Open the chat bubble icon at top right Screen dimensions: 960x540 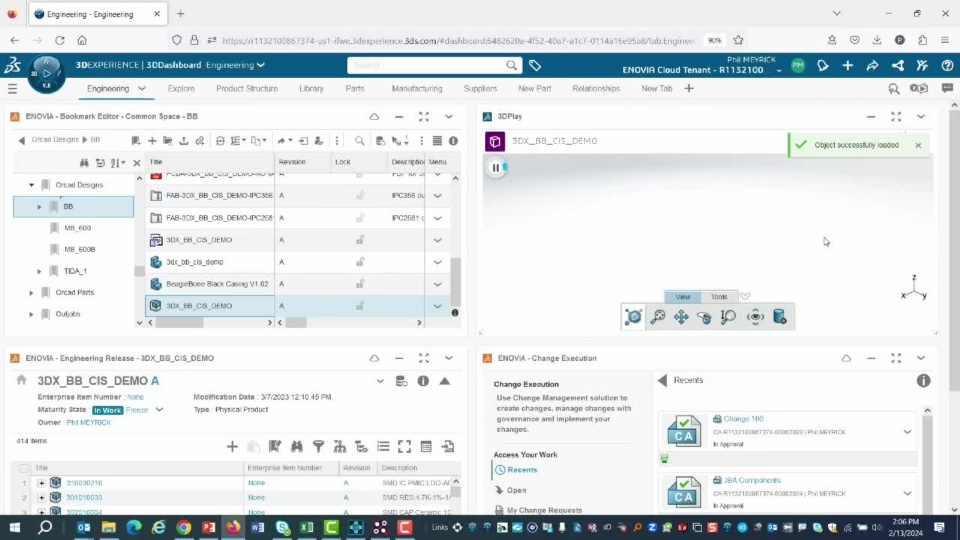tap(947, 89)
